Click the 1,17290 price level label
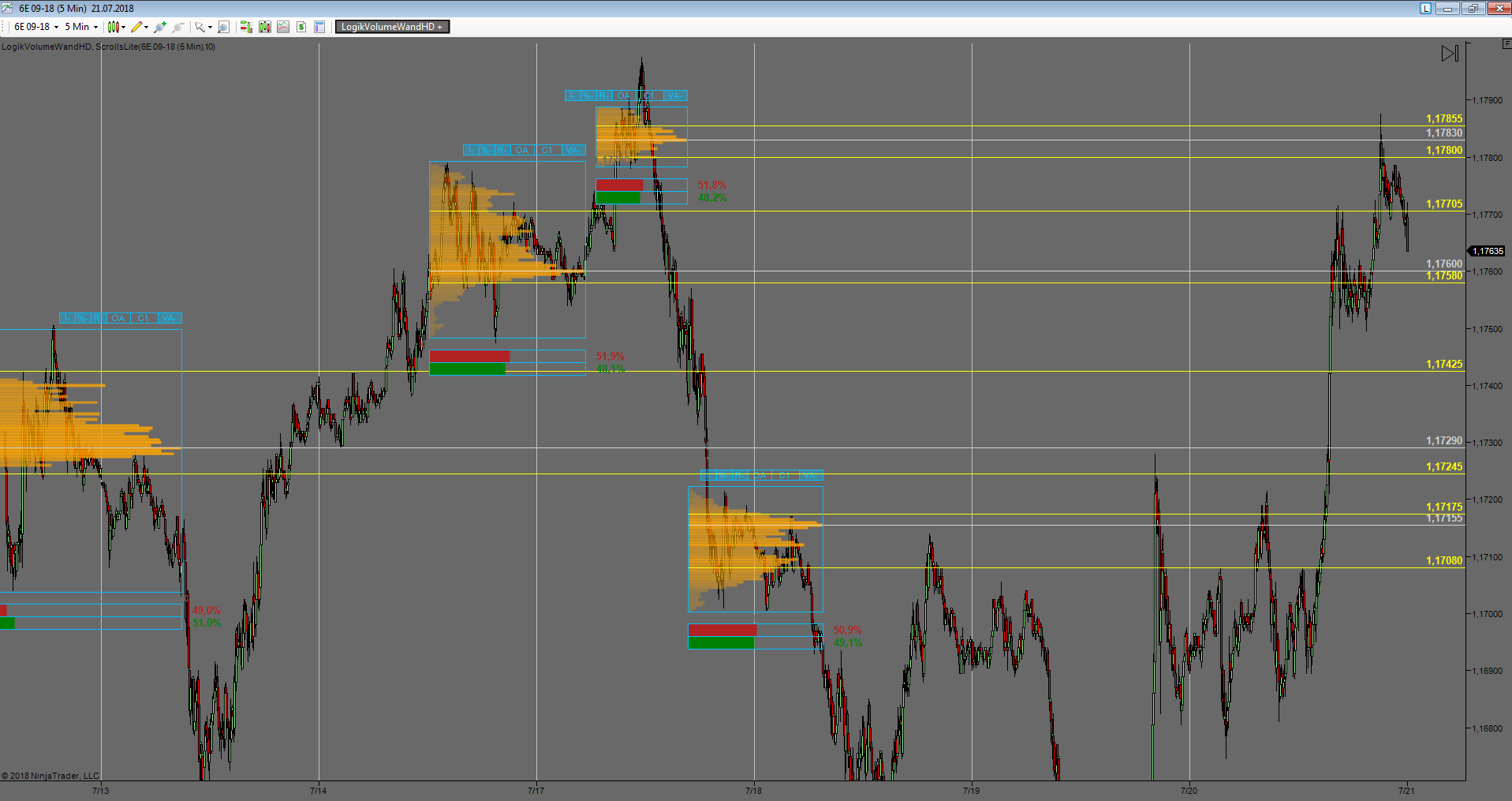 [1444, 441]
